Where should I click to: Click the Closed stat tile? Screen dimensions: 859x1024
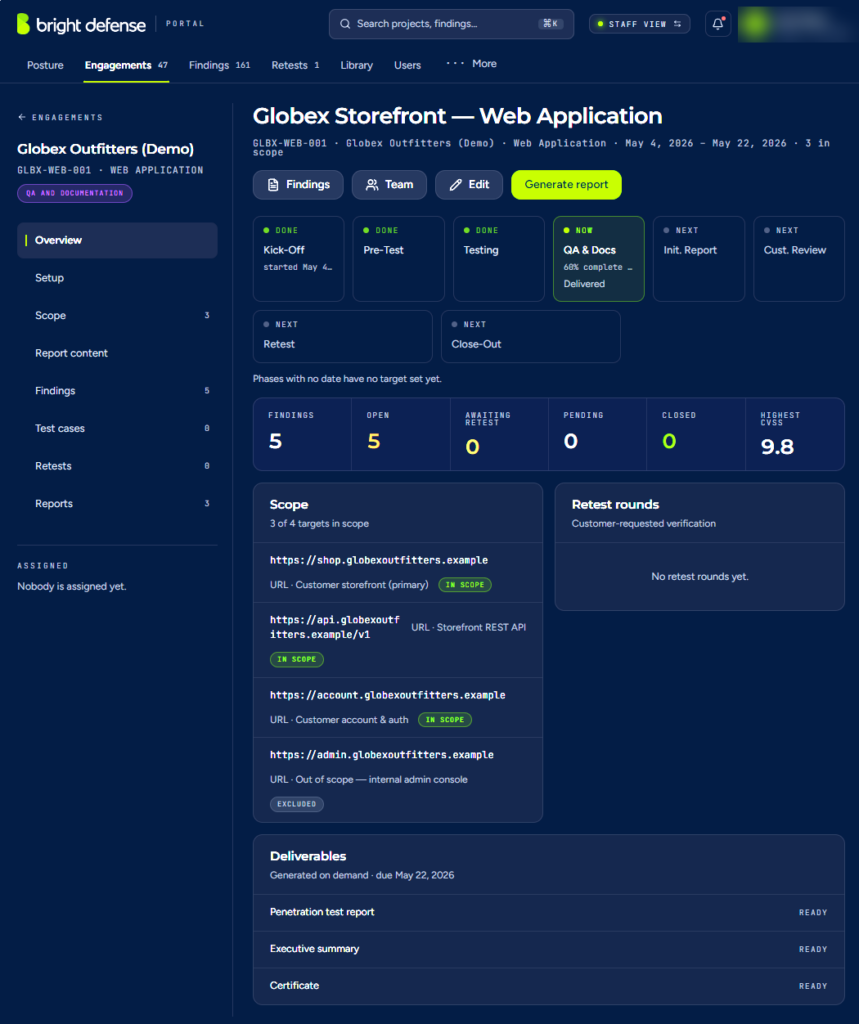pyautogui.click(x=696, y=434)
